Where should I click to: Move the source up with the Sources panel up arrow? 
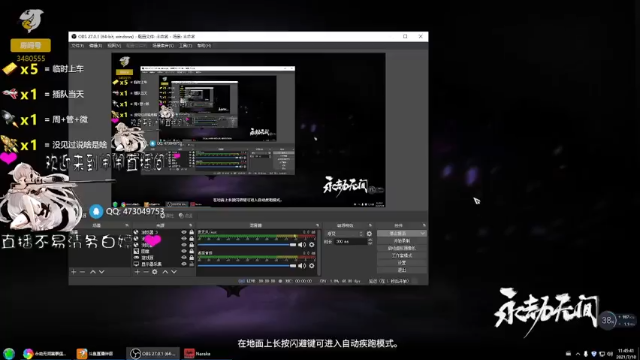click(x=165, y=272)
